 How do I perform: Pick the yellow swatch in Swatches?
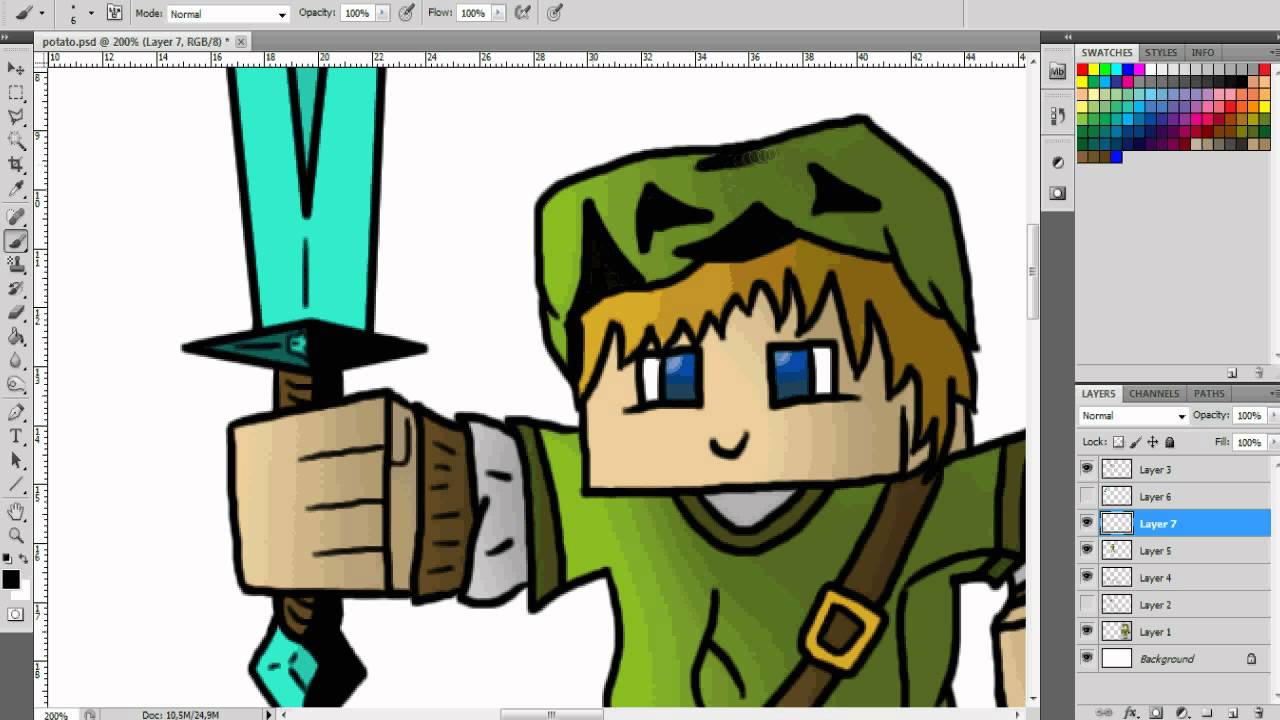click(x=1095, y=69)
